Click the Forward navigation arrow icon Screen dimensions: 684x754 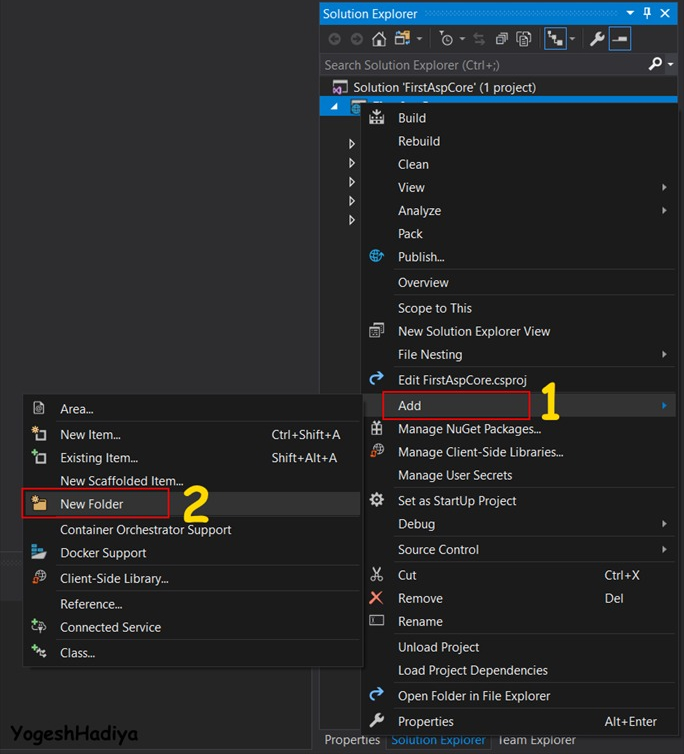pyautogui.click(x=356, y=39)
